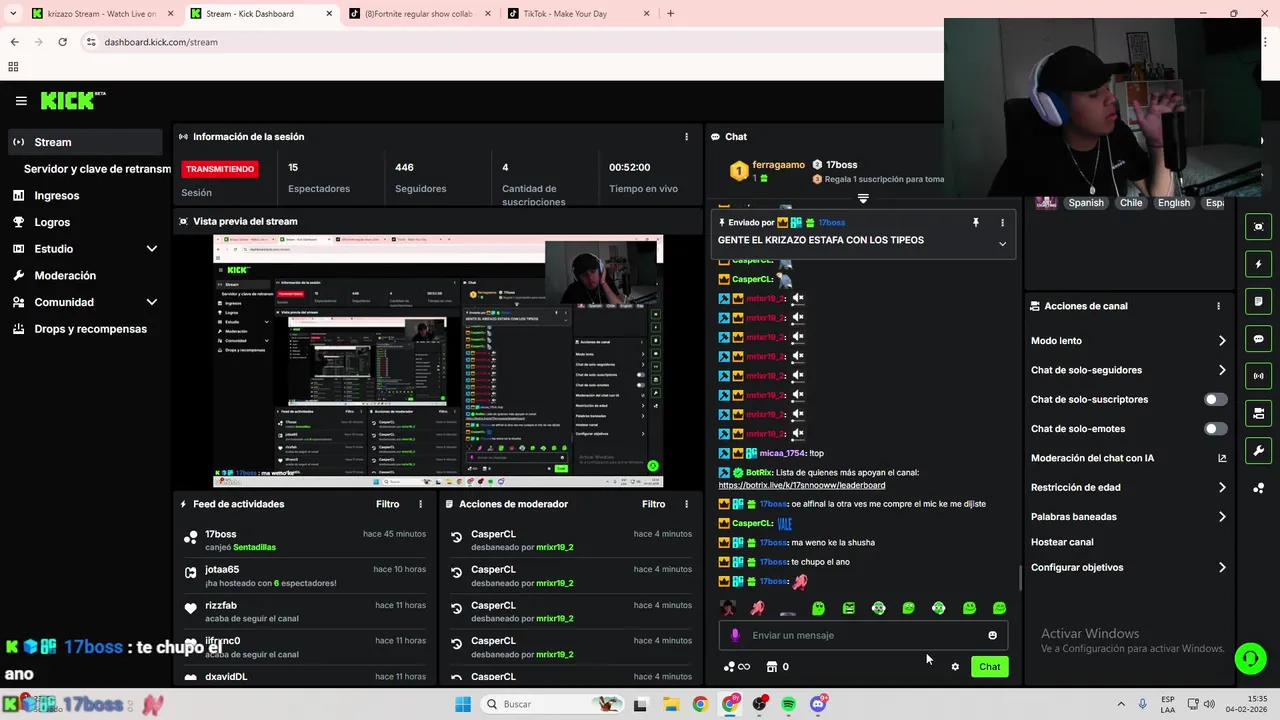Open chat settings gear

click(x=955, y=667)
